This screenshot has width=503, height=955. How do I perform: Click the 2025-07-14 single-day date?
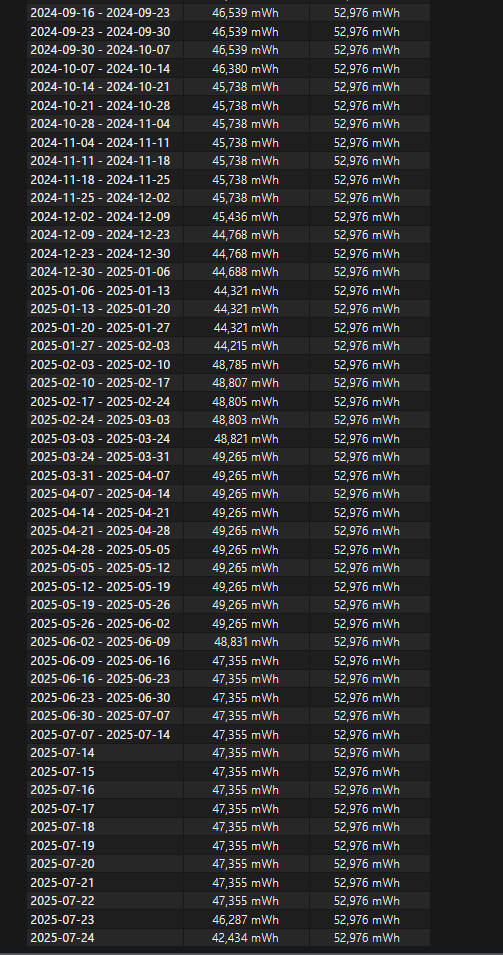click(62, 753)
